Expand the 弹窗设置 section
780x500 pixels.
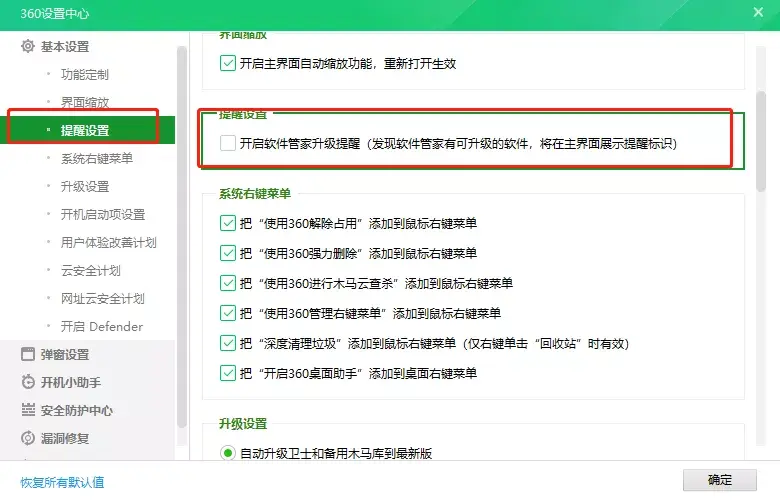tap(65, 354)
